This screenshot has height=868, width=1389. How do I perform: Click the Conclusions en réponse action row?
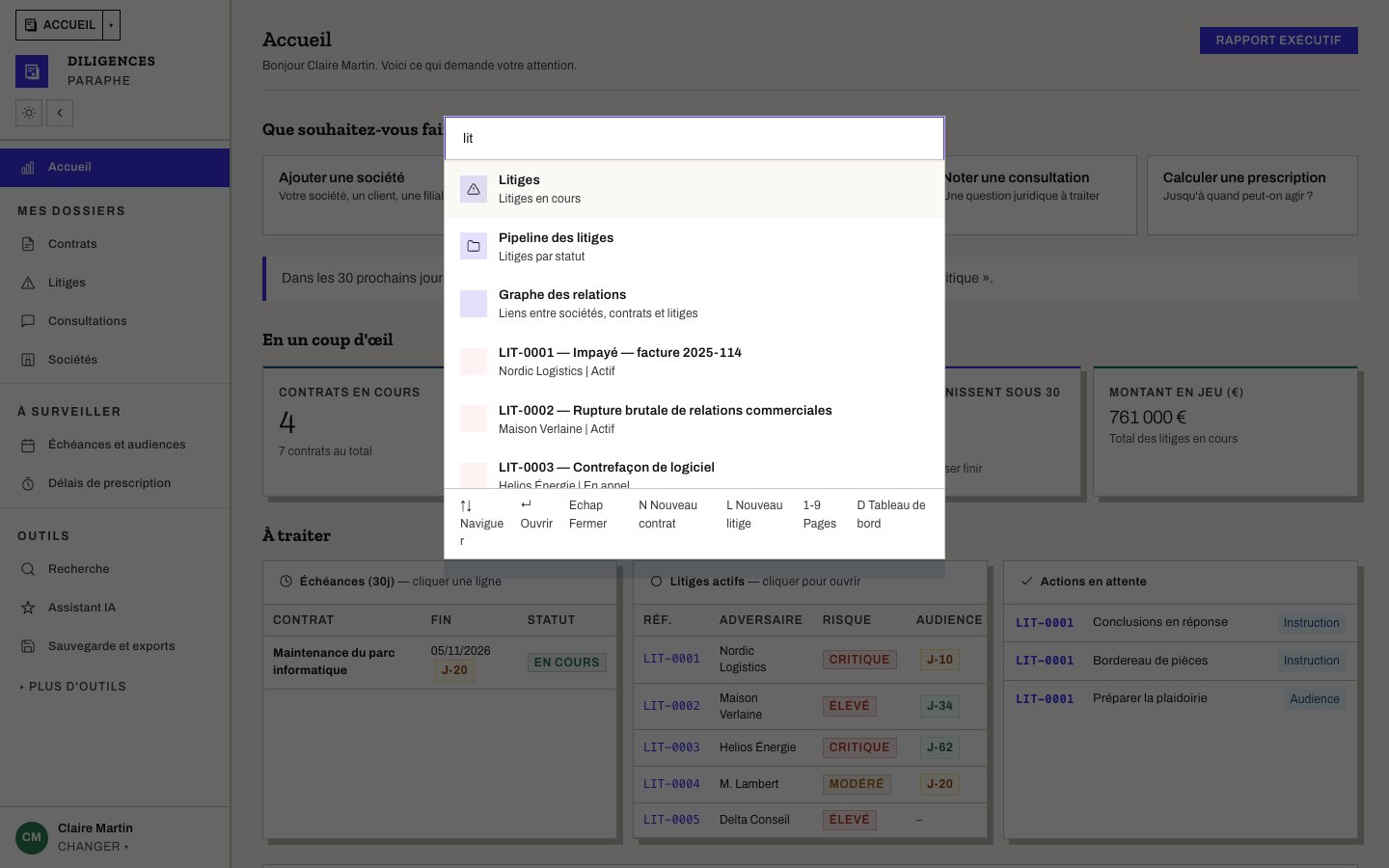tap(1180, 623)
